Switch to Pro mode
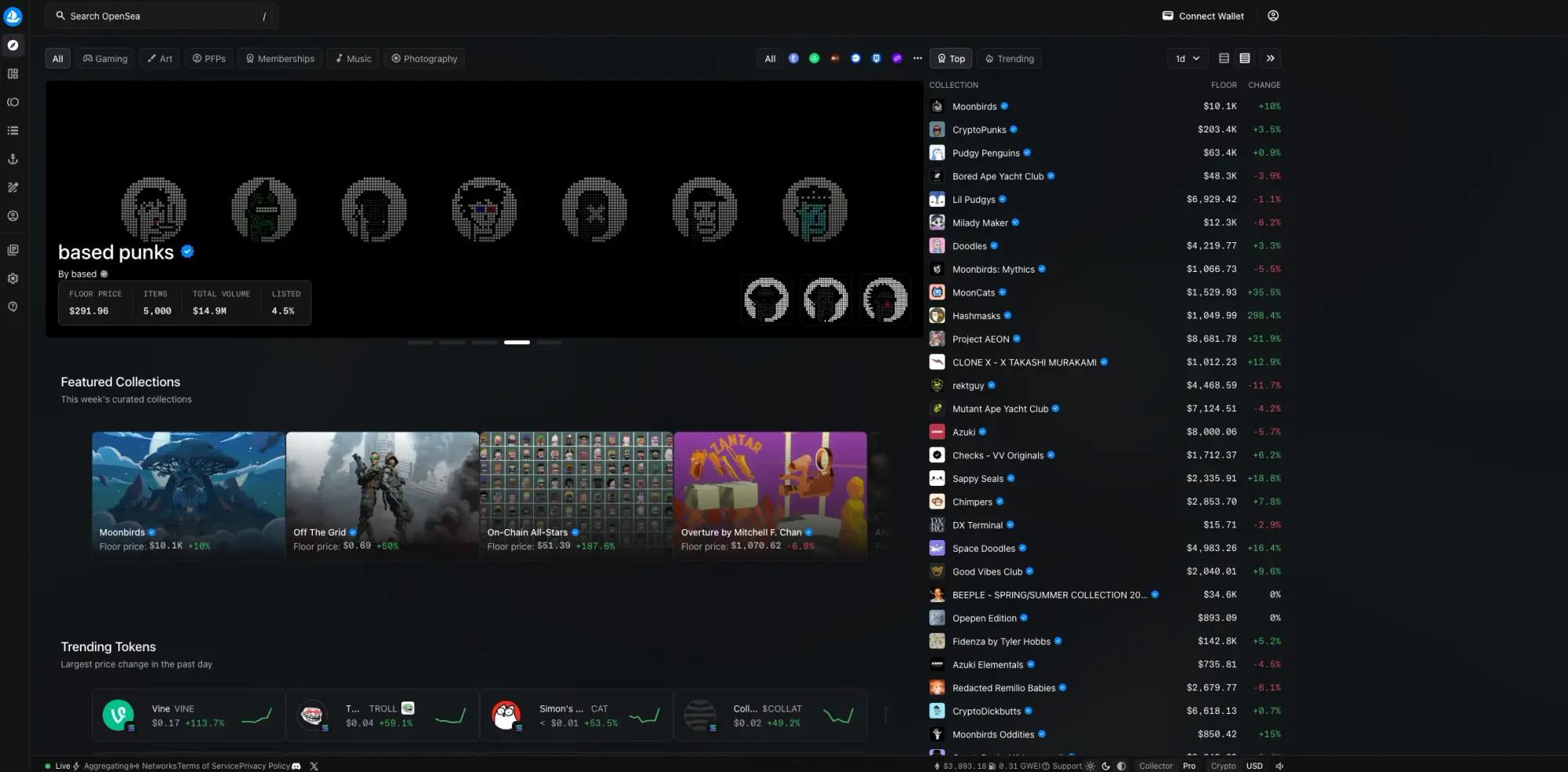This screenshot has width=1568, height=772. 1189,766
